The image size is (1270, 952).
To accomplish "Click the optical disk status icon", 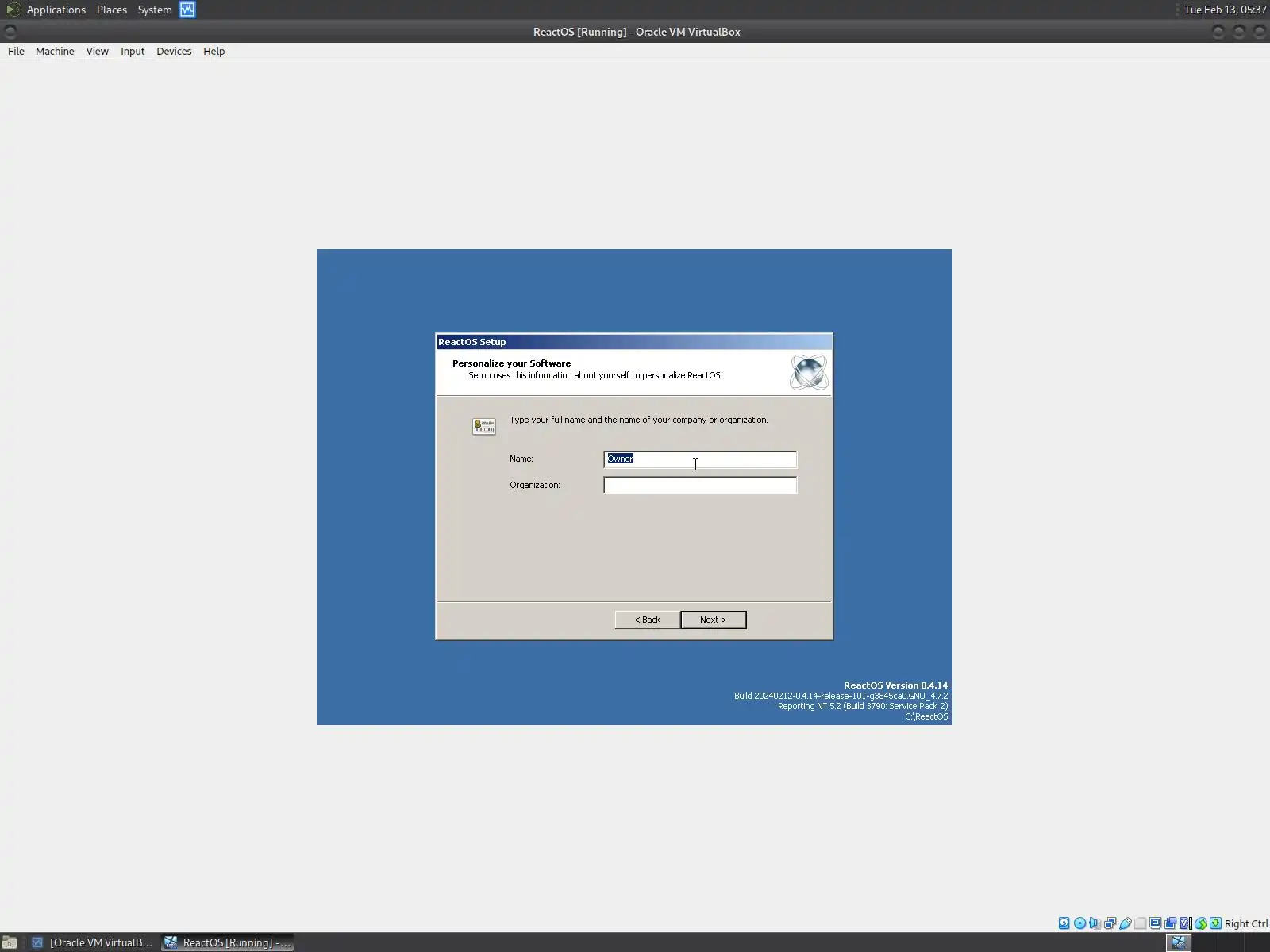I will 1079,923.
